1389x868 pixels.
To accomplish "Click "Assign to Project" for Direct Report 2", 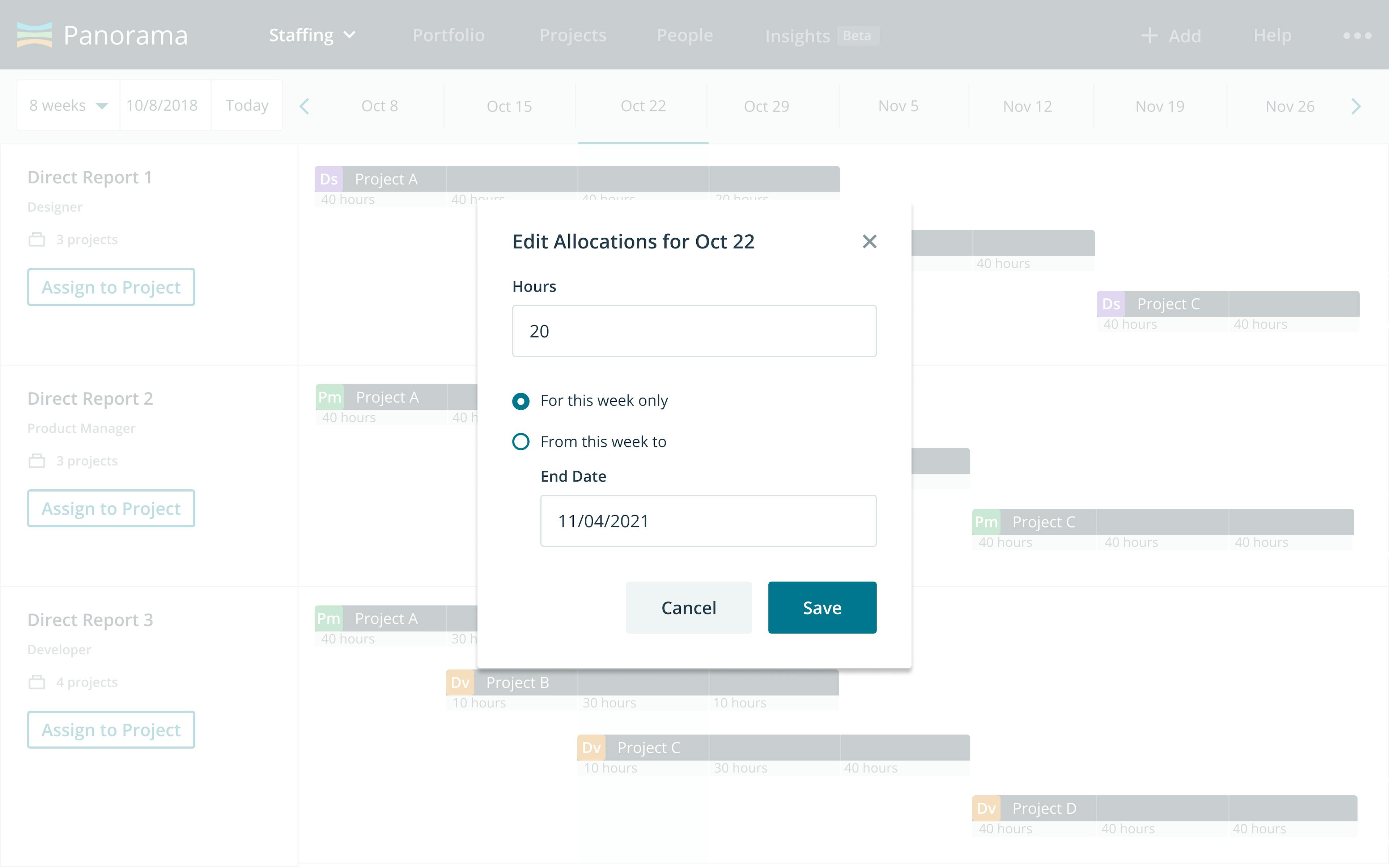I will 111,508.
